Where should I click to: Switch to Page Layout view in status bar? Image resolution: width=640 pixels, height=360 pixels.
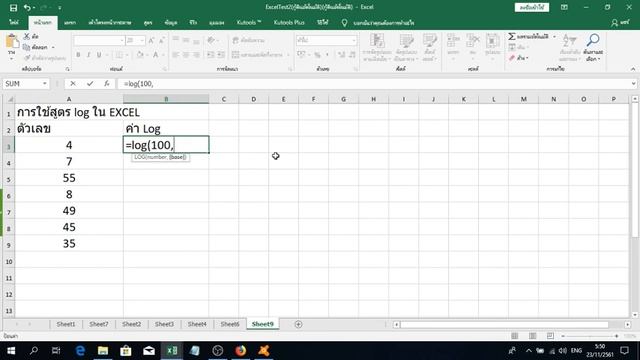[533, 336]
